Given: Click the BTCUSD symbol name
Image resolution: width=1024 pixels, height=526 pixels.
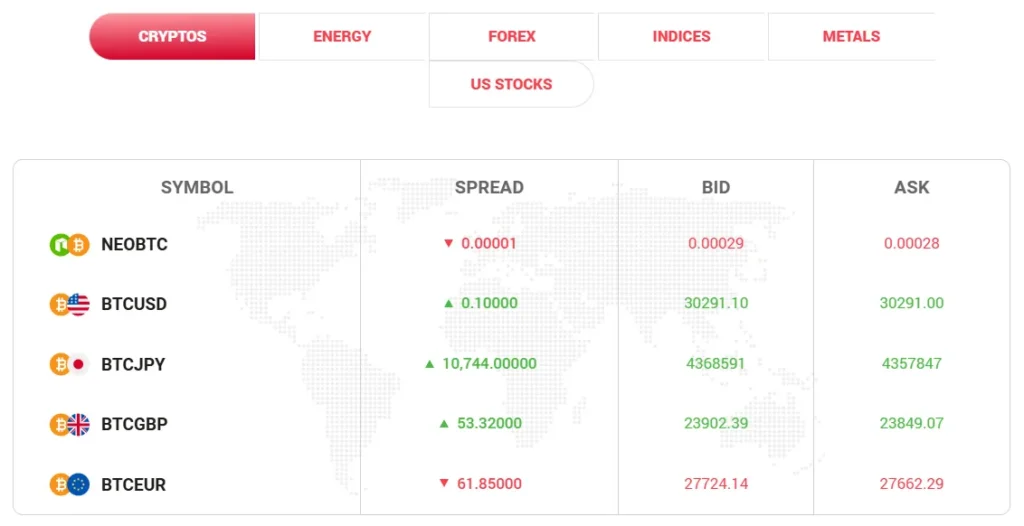Looking at the screenshot, I should tap(134, 304).
